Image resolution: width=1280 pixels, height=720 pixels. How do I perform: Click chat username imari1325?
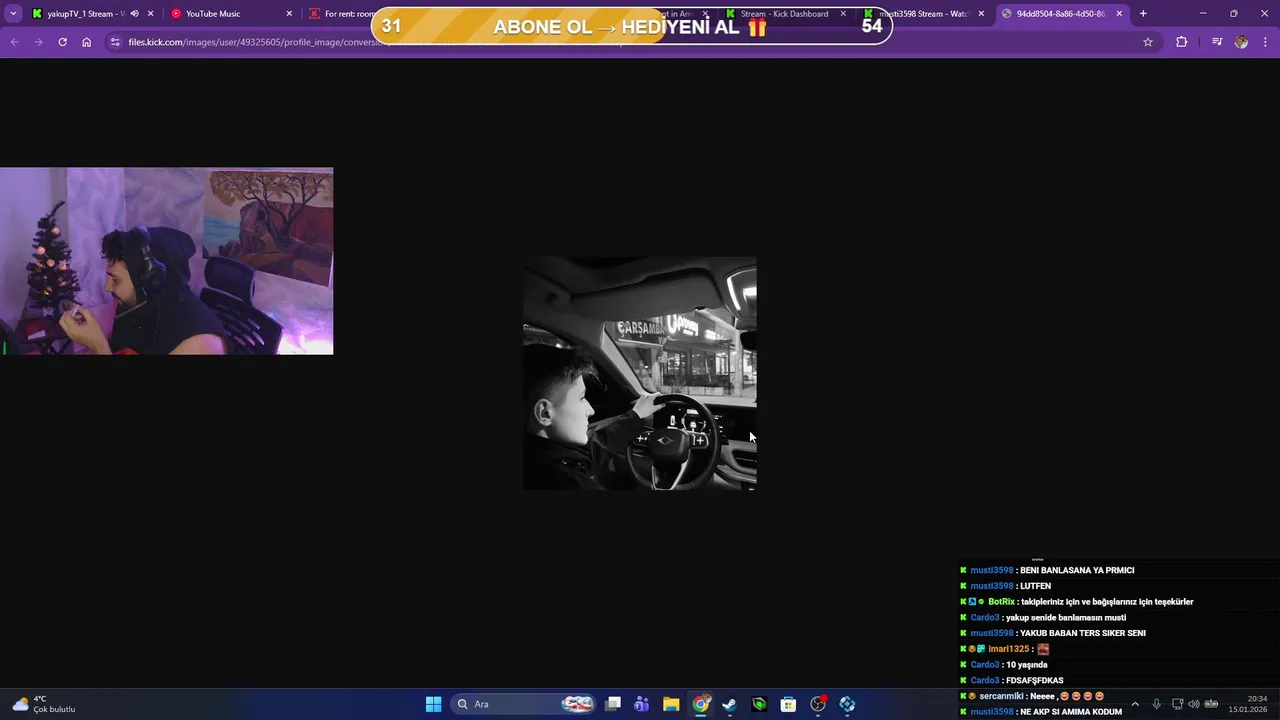pyautogui.click(x=1007, y=649)
